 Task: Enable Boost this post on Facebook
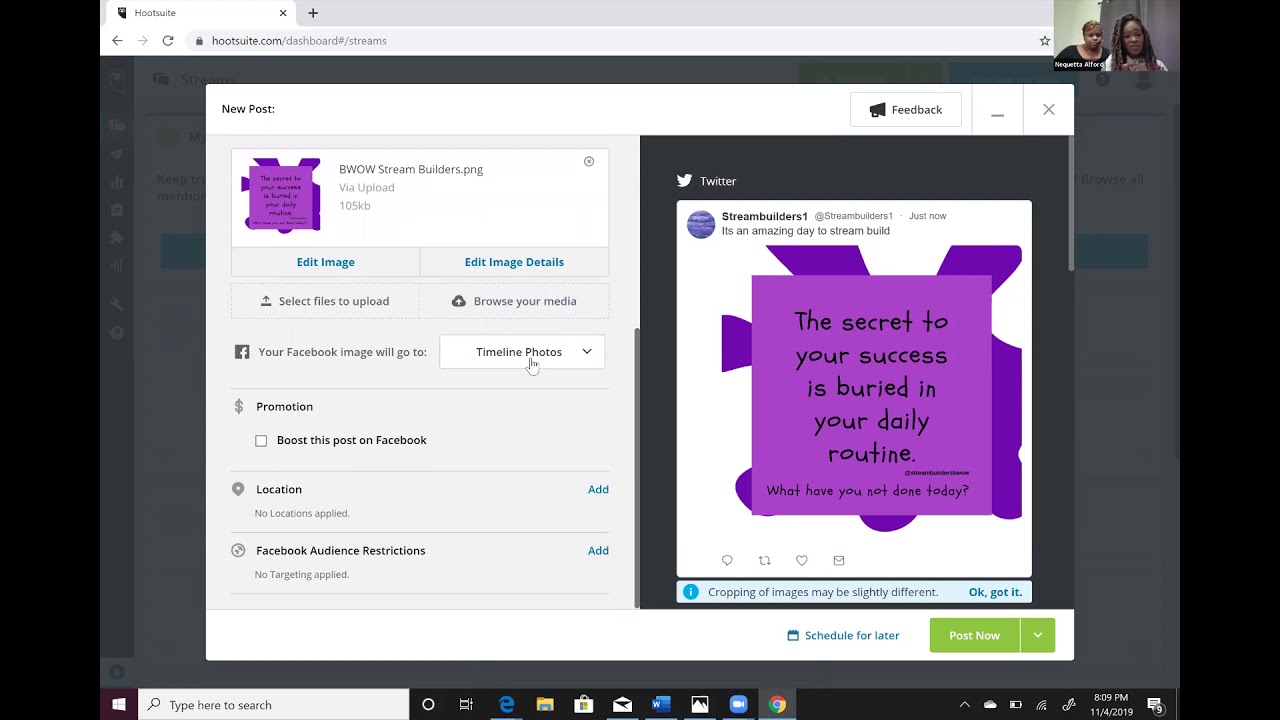coord(261,441)
